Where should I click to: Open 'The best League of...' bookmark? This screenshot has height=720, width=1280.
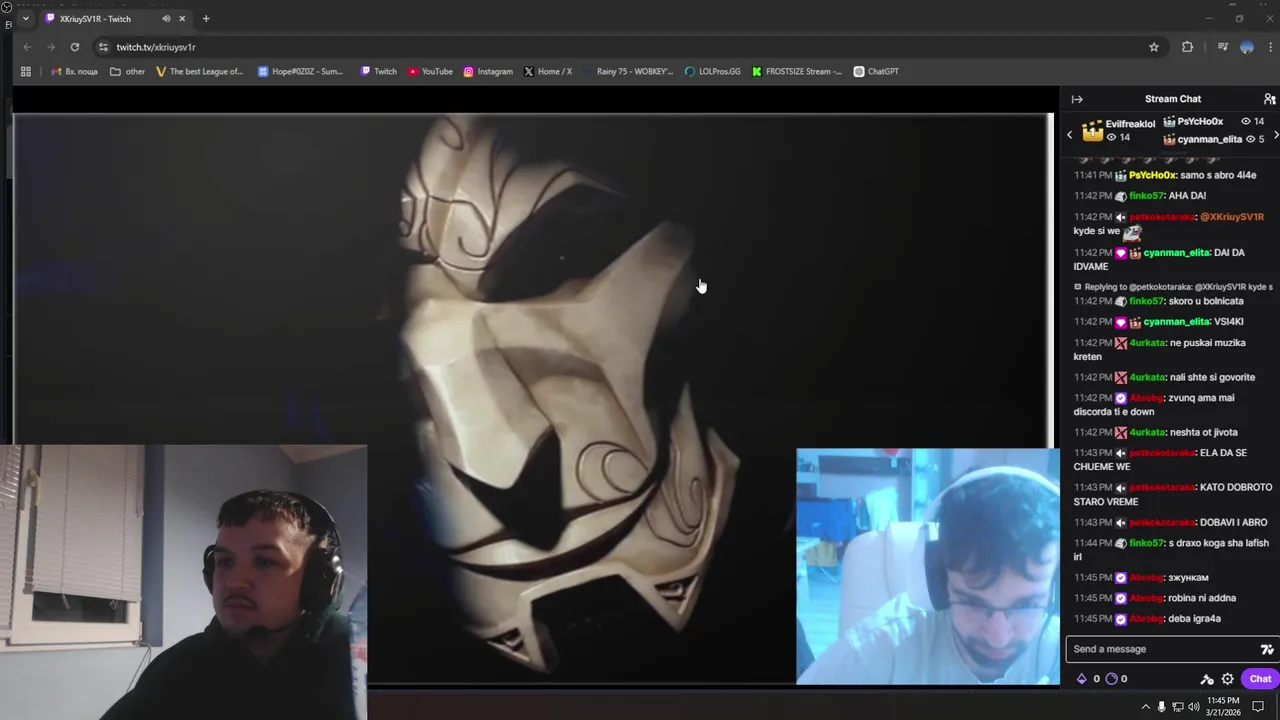coord(200,71)
